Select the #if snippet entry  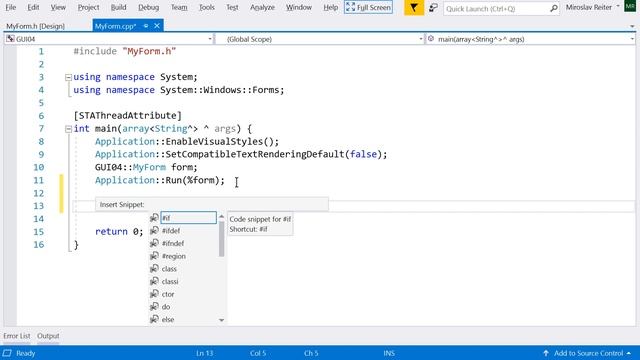click(x=188, y=218)
